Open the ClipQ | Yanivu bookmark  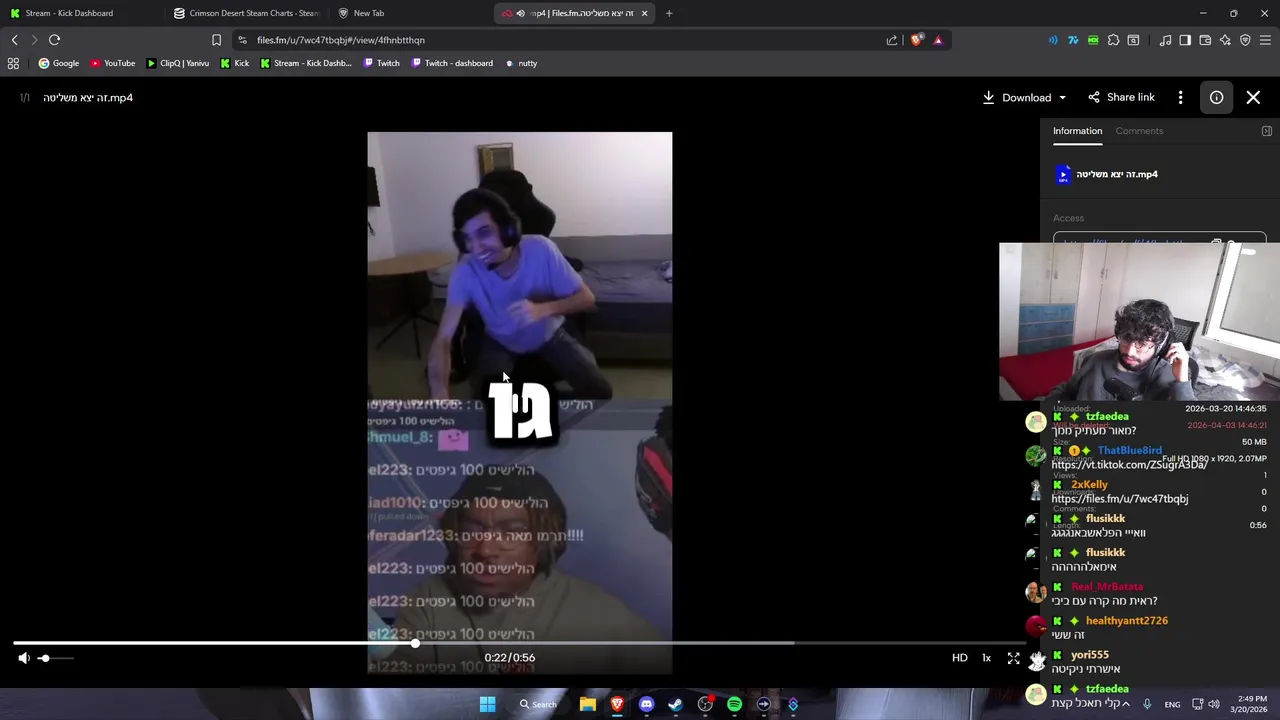point(177,63)
